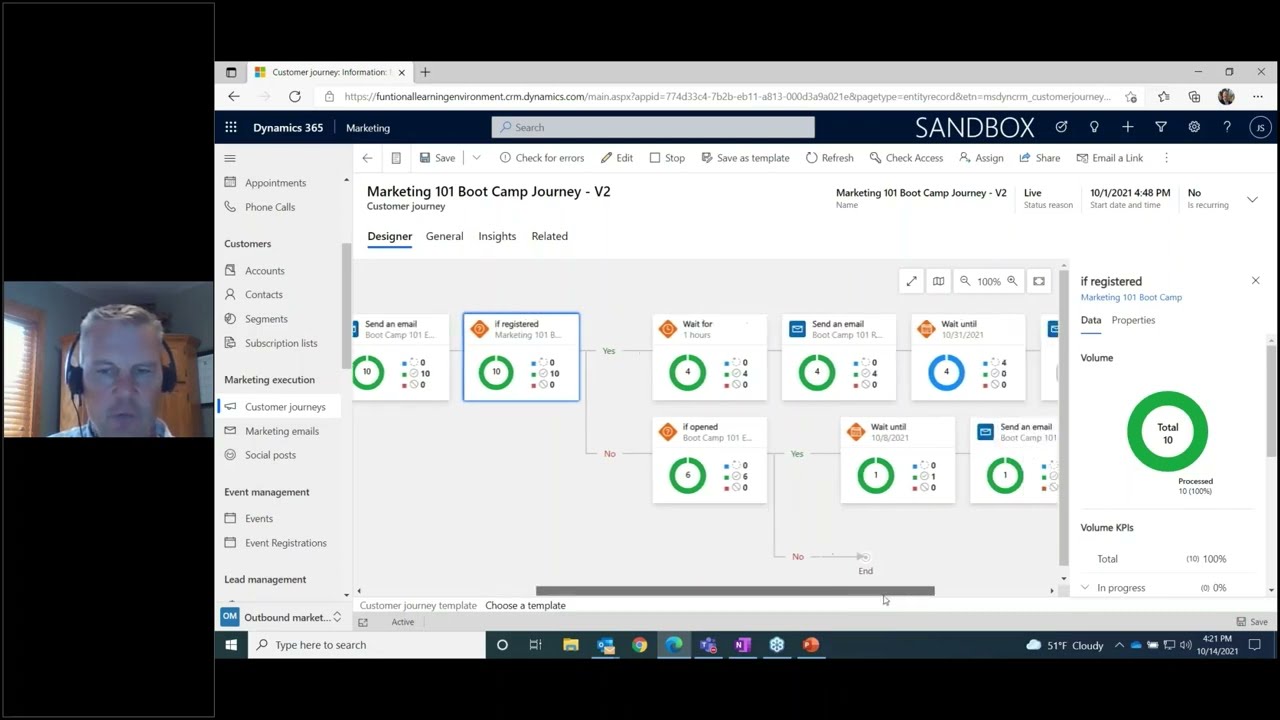Select the 'if opened' condition tile
Viewport: 1280px width, 720px height.
(x=710, y=460)
